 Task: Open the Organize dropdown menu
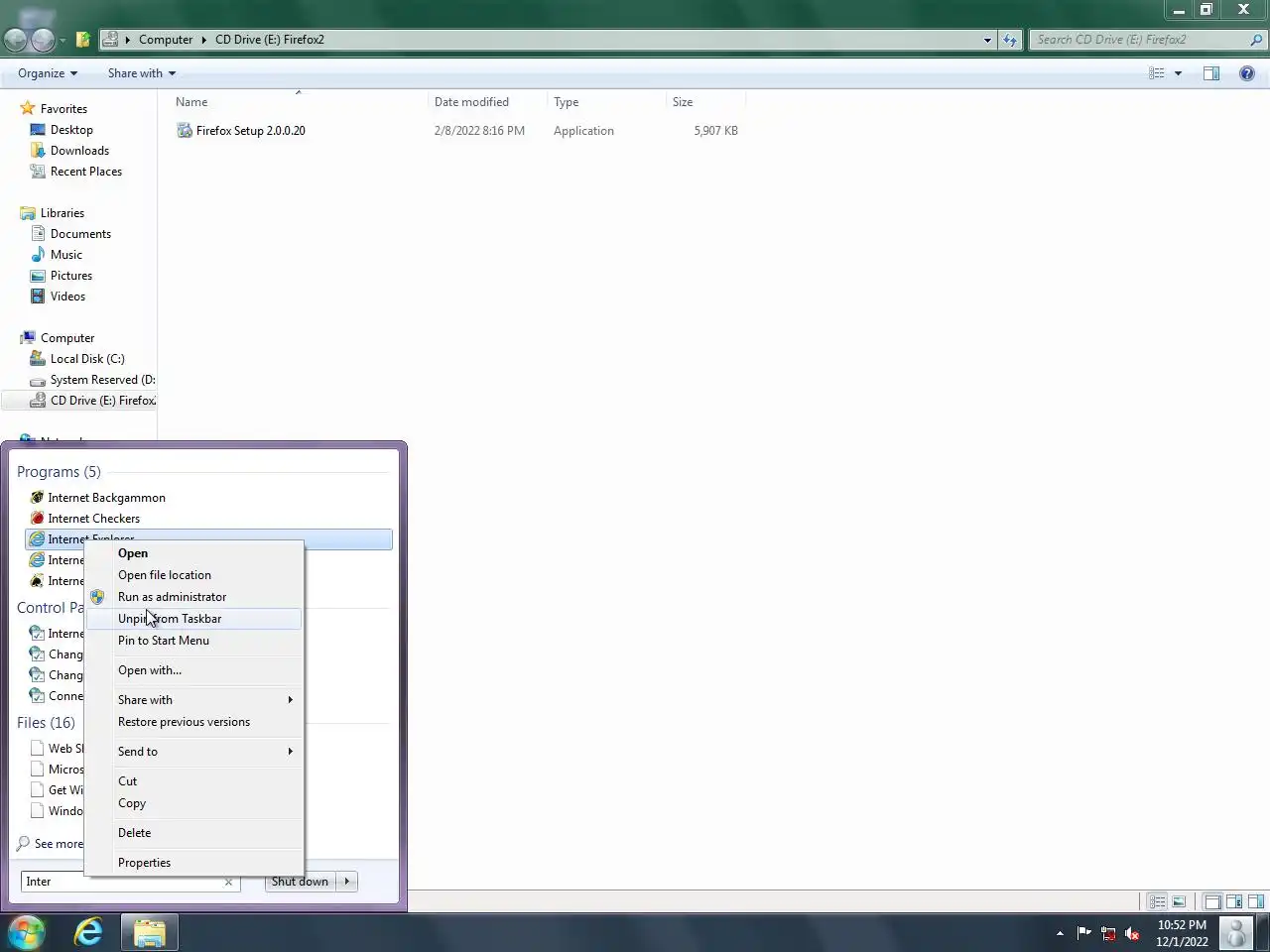[48, 73]
